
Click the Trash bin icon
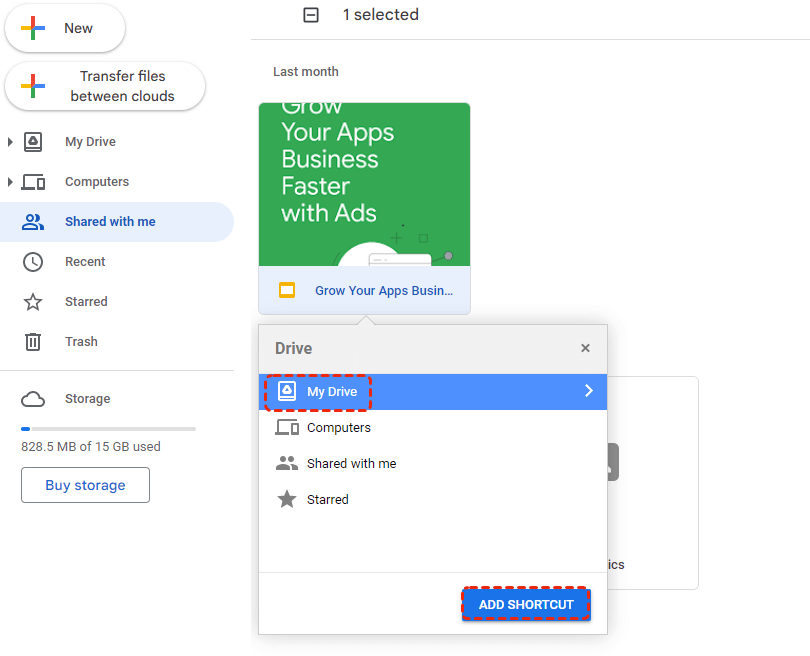pos(33,342)
